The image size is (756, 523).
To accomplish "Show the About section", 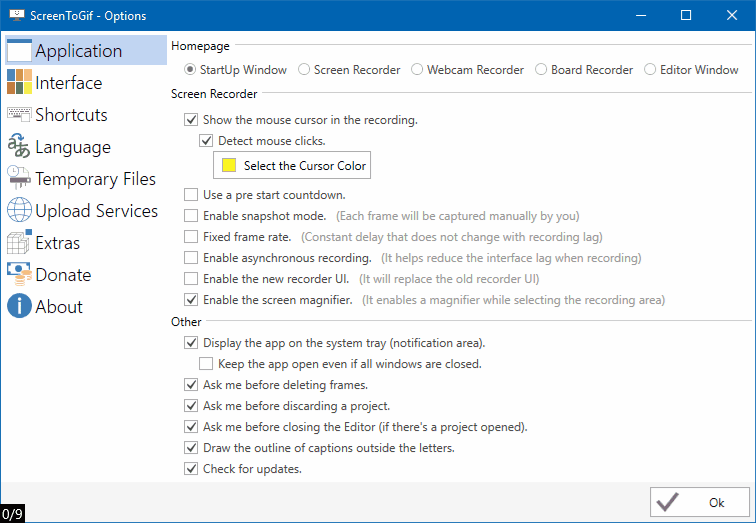I will (x=86, y=307).
